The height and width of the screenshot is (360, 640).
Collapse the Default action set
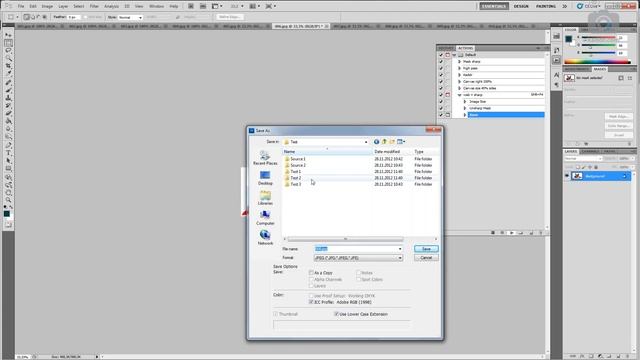click(454, 55)
